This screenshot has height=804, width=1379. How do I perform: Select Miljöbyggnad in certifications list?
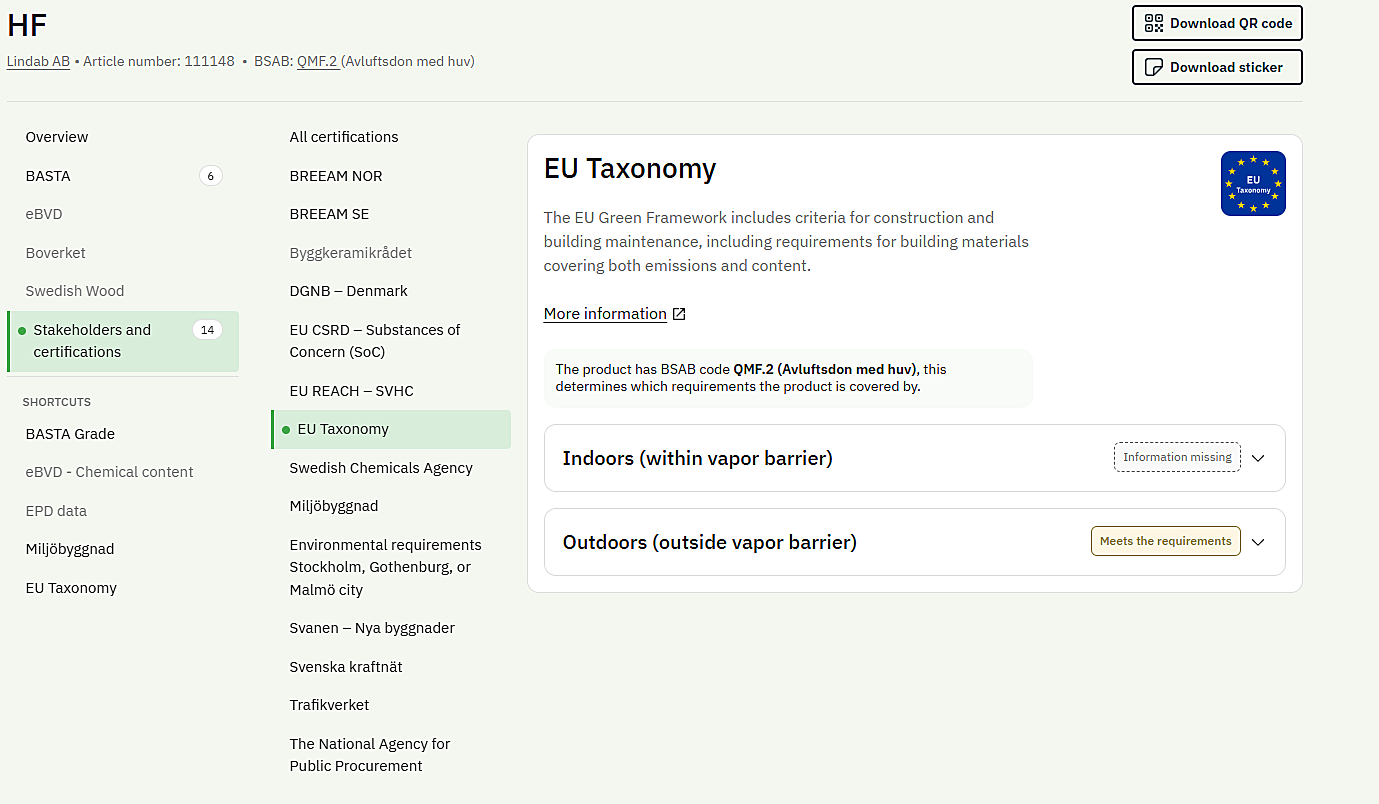click(x=334, y=506)
